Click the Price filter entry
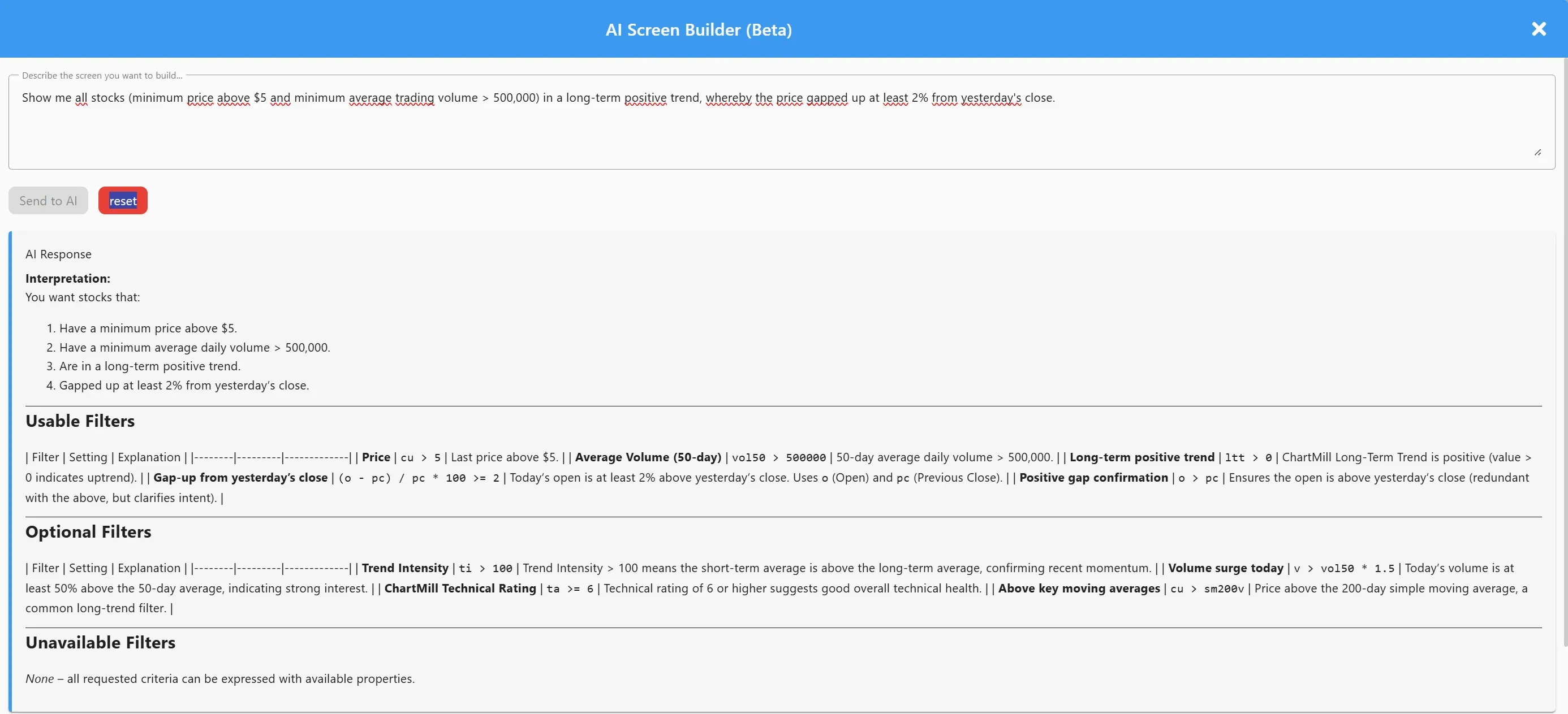Screen dimensions: 1568x714 point(375,457)
